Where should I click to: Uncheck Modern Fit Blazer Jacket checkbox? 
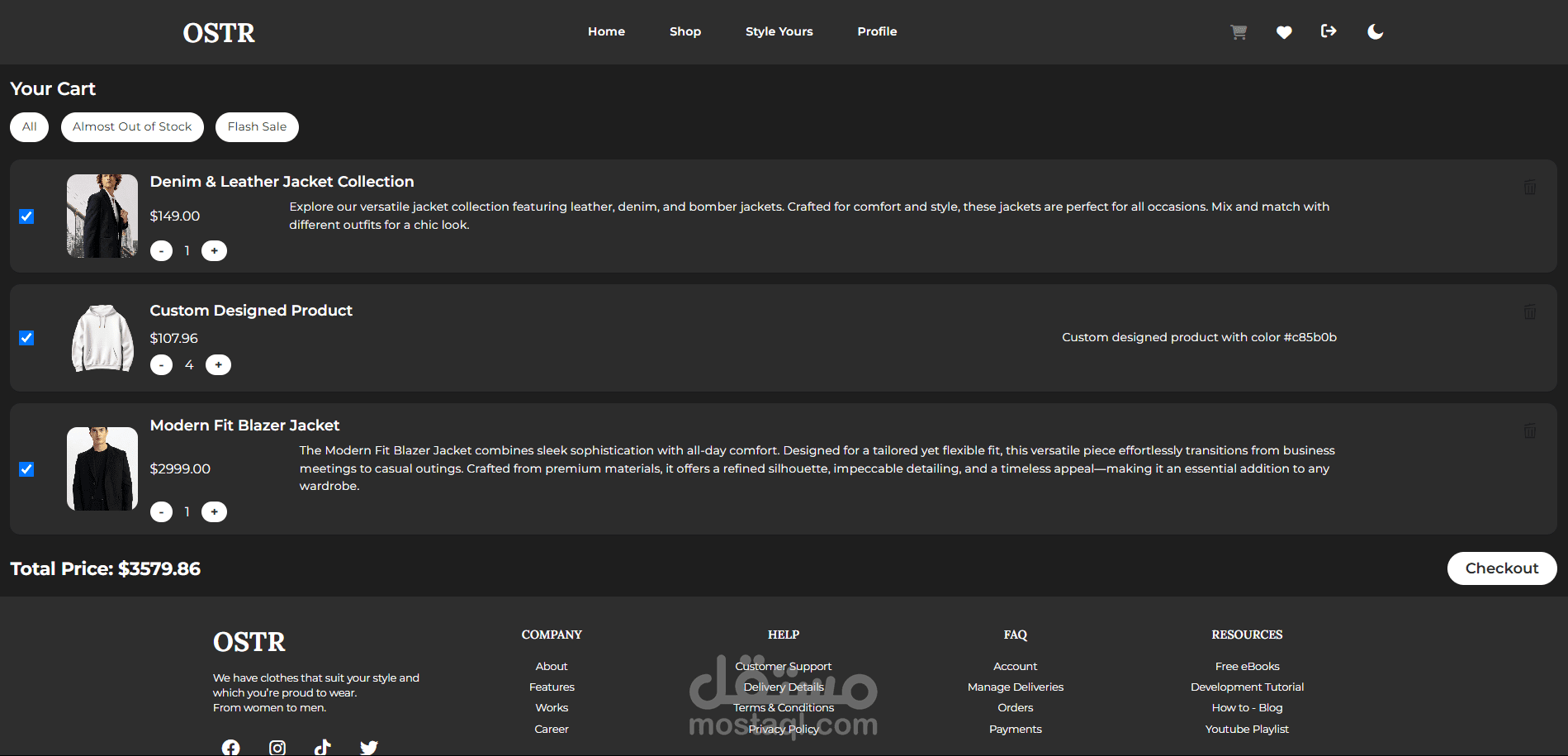click(26, 469)
